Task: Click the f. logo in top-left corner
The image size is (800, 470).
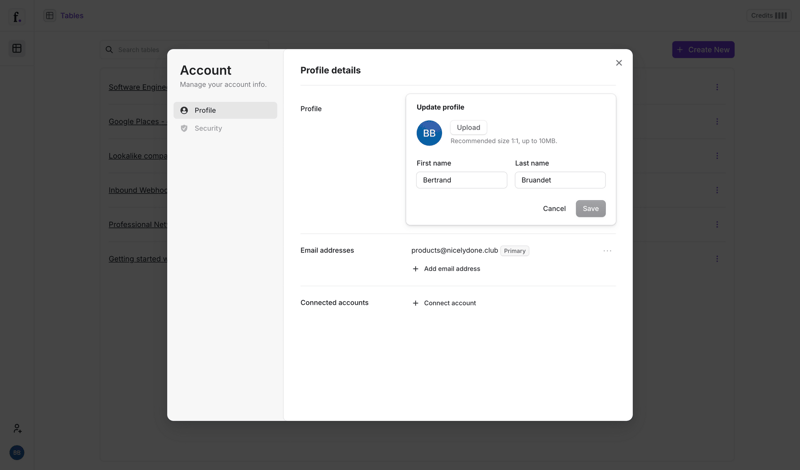Action: (17, 17)
